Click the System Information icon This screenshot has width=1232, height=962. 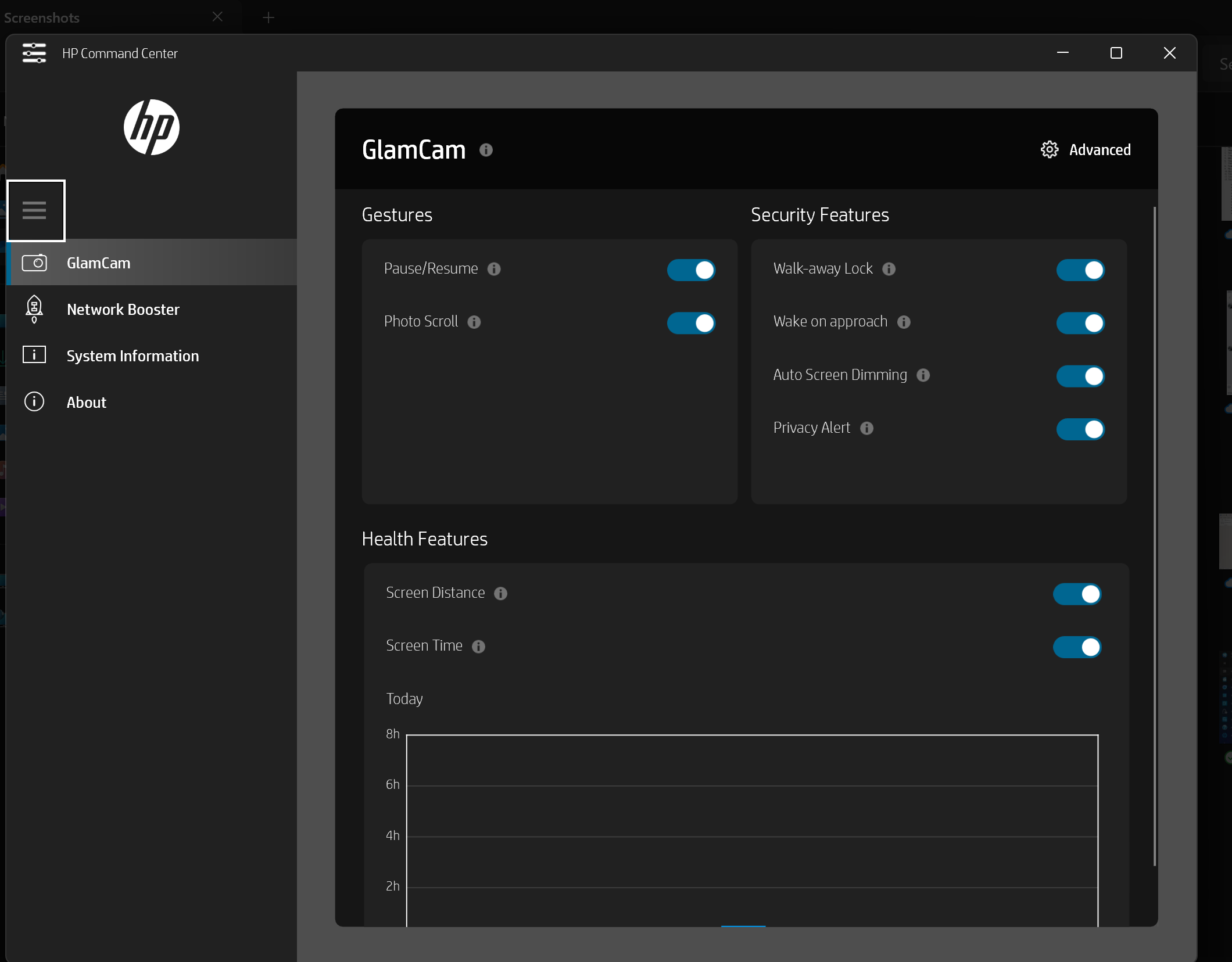click(34, 354)
